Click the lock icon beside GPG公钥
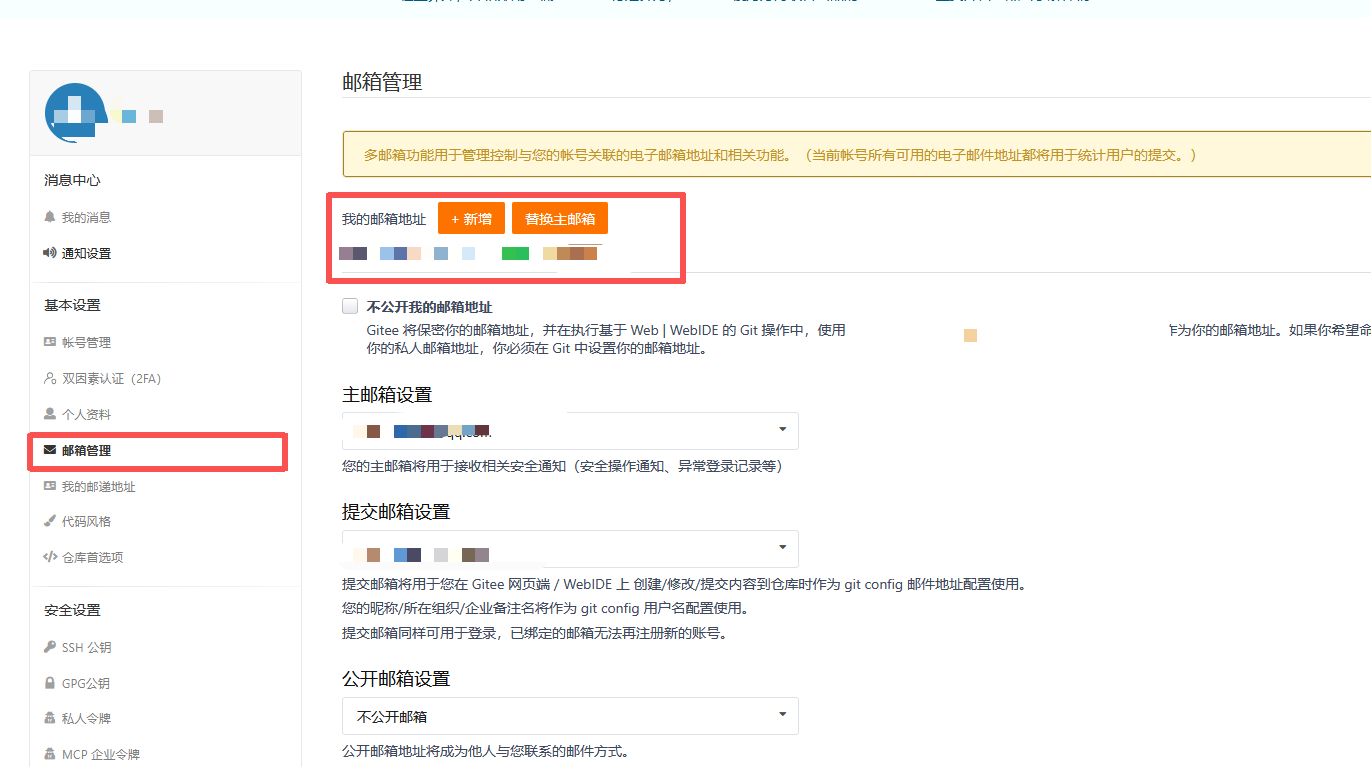The image size is (1371, 767). tap(50, 683)
